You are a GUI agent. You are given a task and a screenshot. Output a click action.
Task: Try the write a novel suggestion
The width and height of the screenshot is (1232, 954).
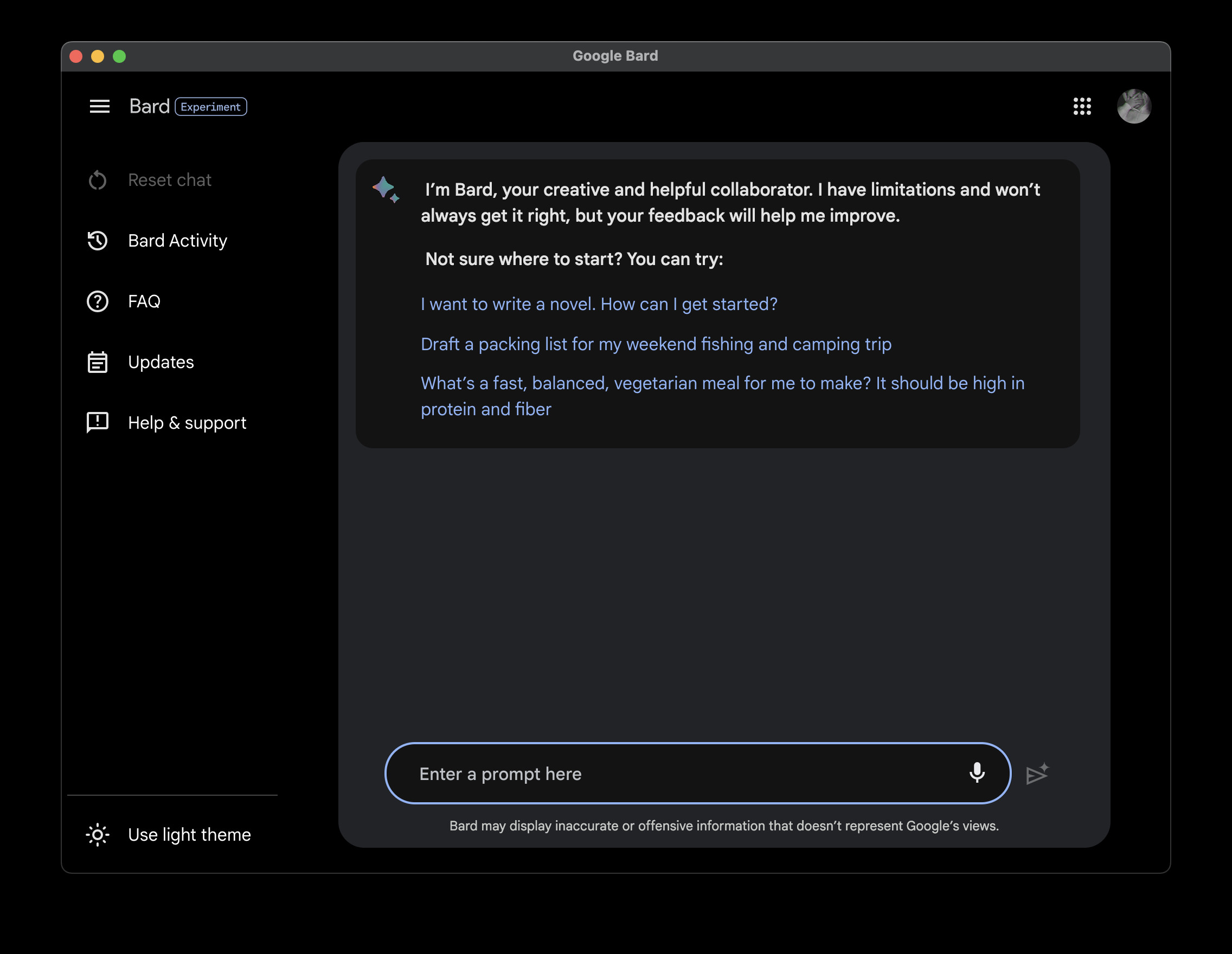tap(599, 305)
